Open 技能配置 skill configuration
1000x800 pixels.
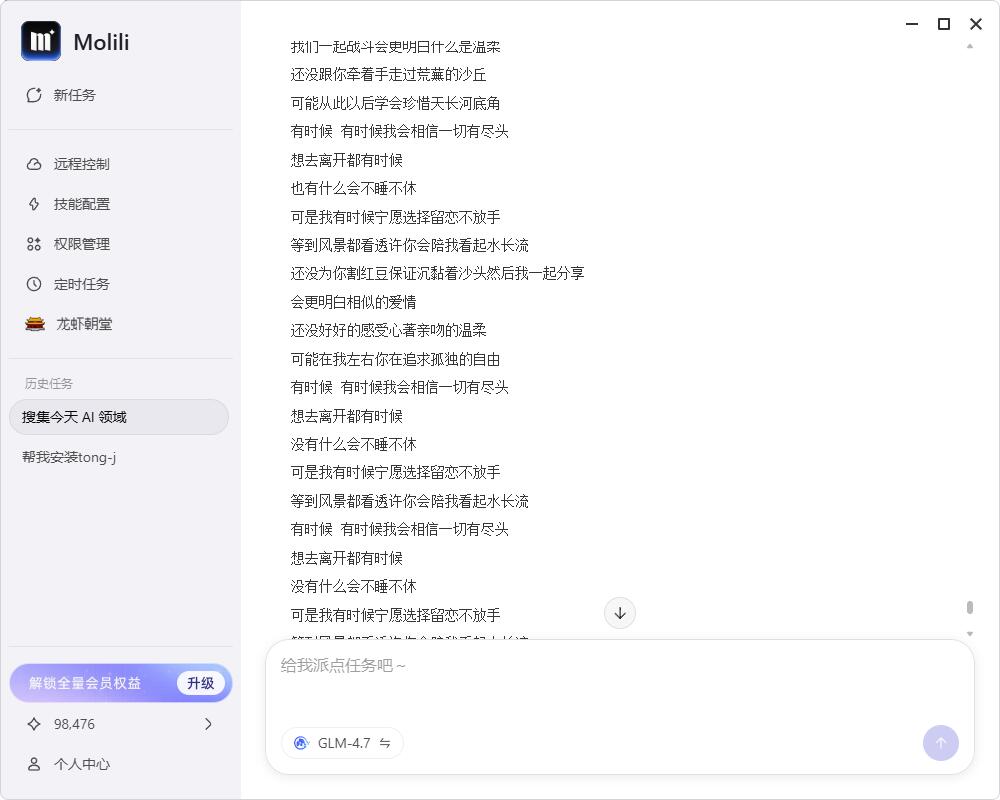point(81,204)
